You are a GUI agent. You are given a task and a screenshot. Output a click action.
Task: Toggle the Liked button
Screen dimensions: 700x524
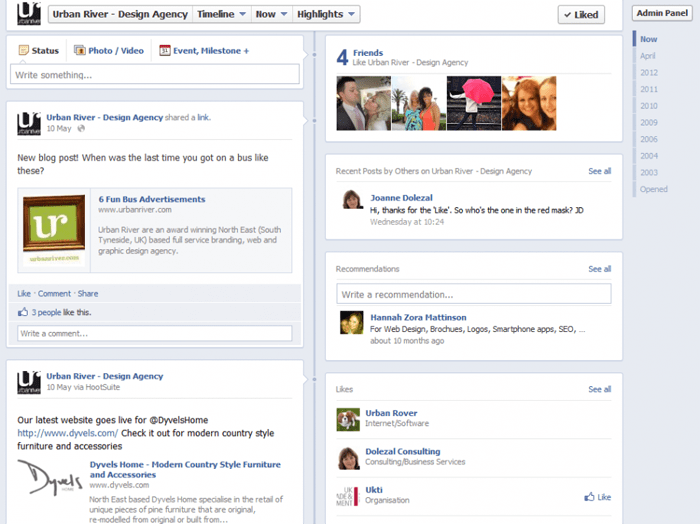point(581,15)
